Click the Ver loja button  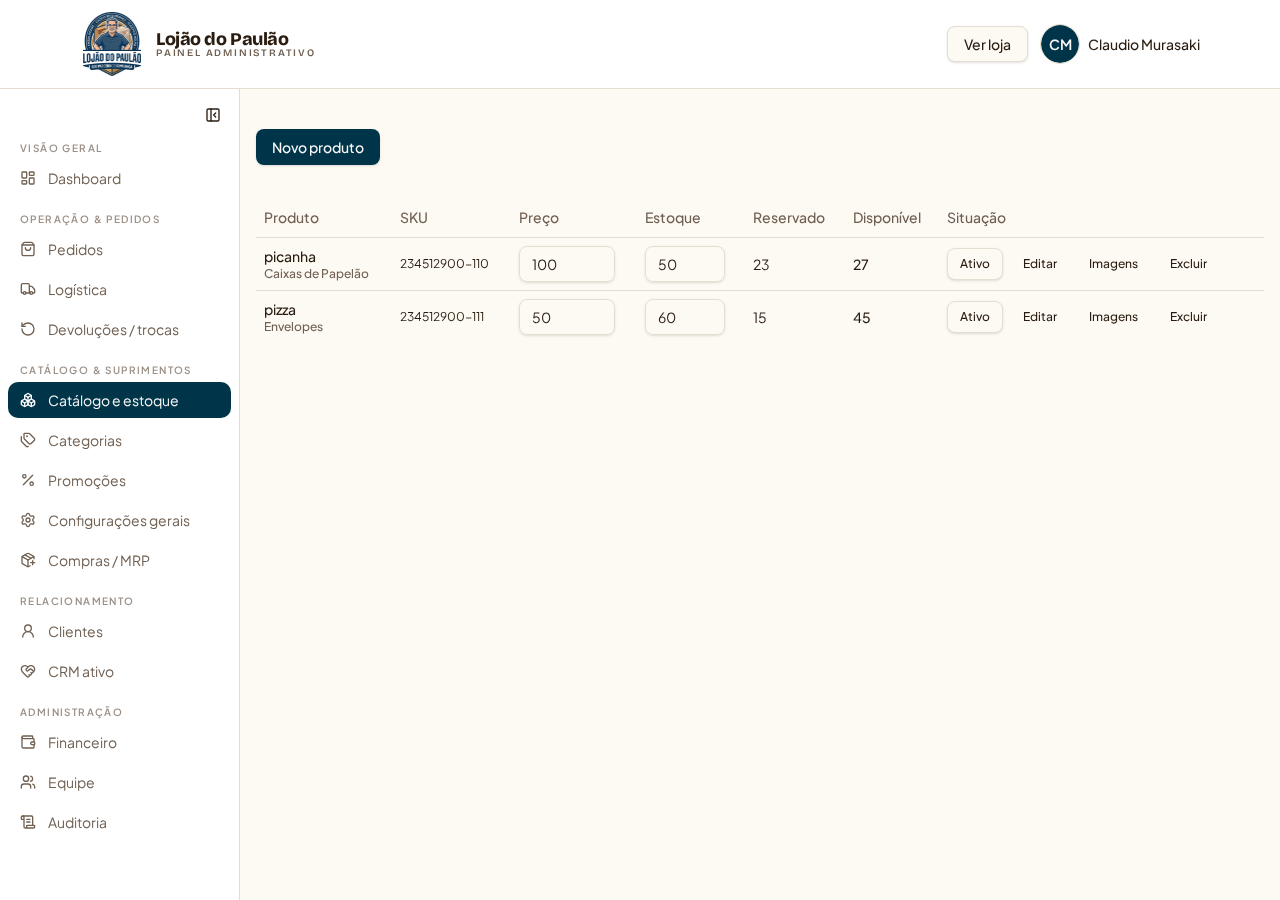click(987, 44)
